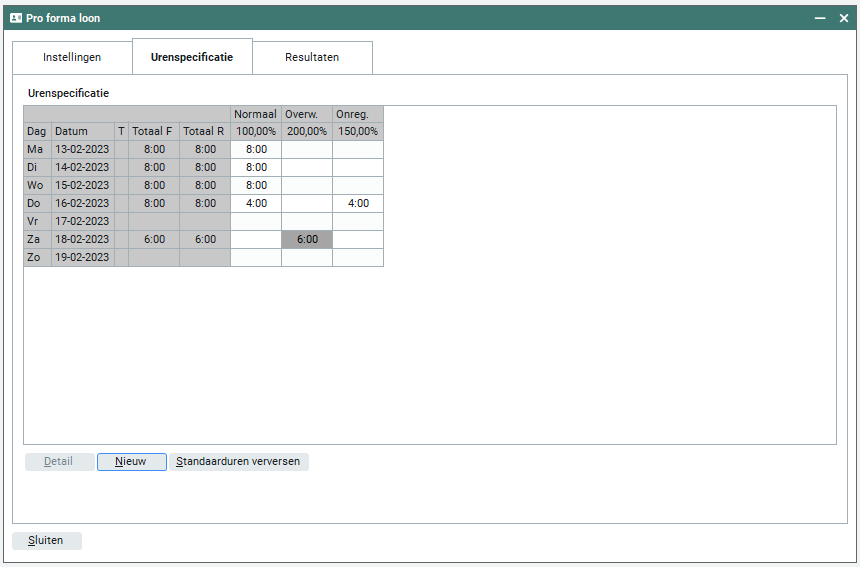Open the Resultaten tab
Viewport: 860px width, 567px height.
[x=312, y=57]
